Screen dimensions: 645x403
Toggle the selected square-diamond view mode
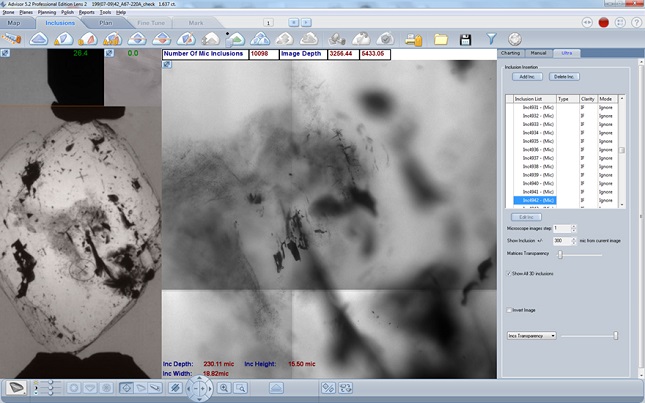coord(126,388)
